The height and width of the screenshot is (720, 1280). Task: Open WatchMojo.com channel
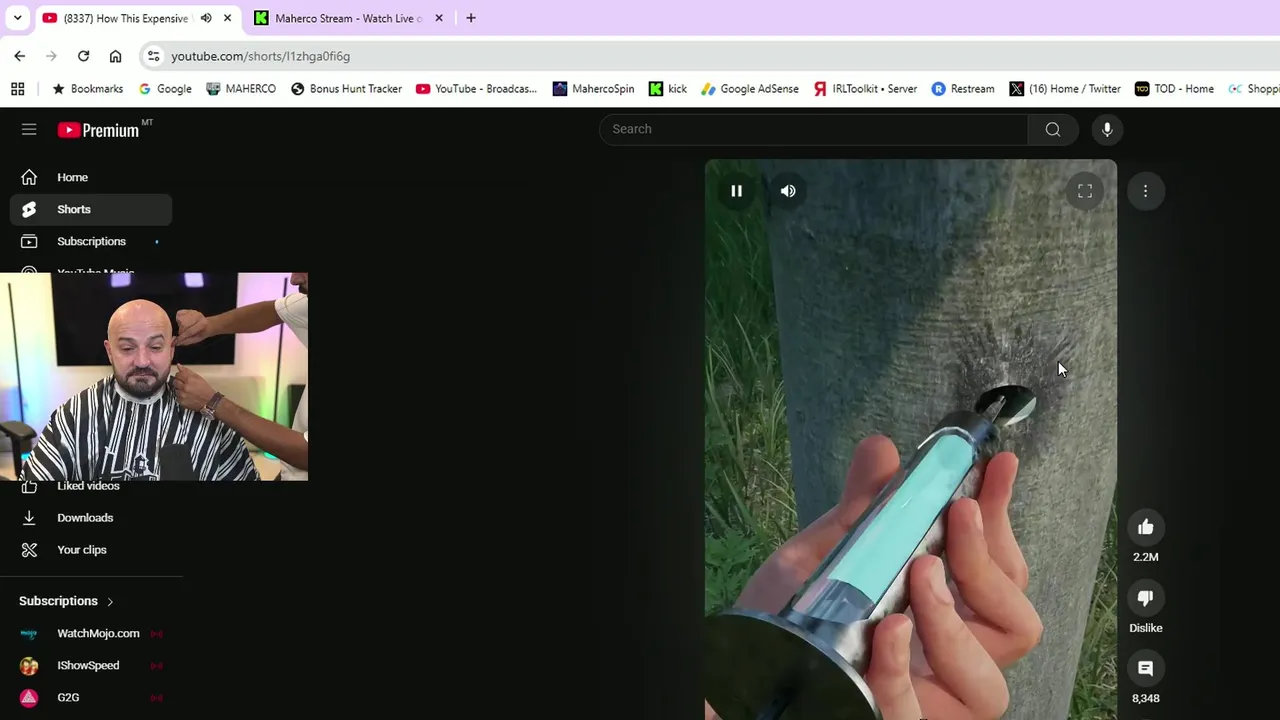(x=91, y=633)
